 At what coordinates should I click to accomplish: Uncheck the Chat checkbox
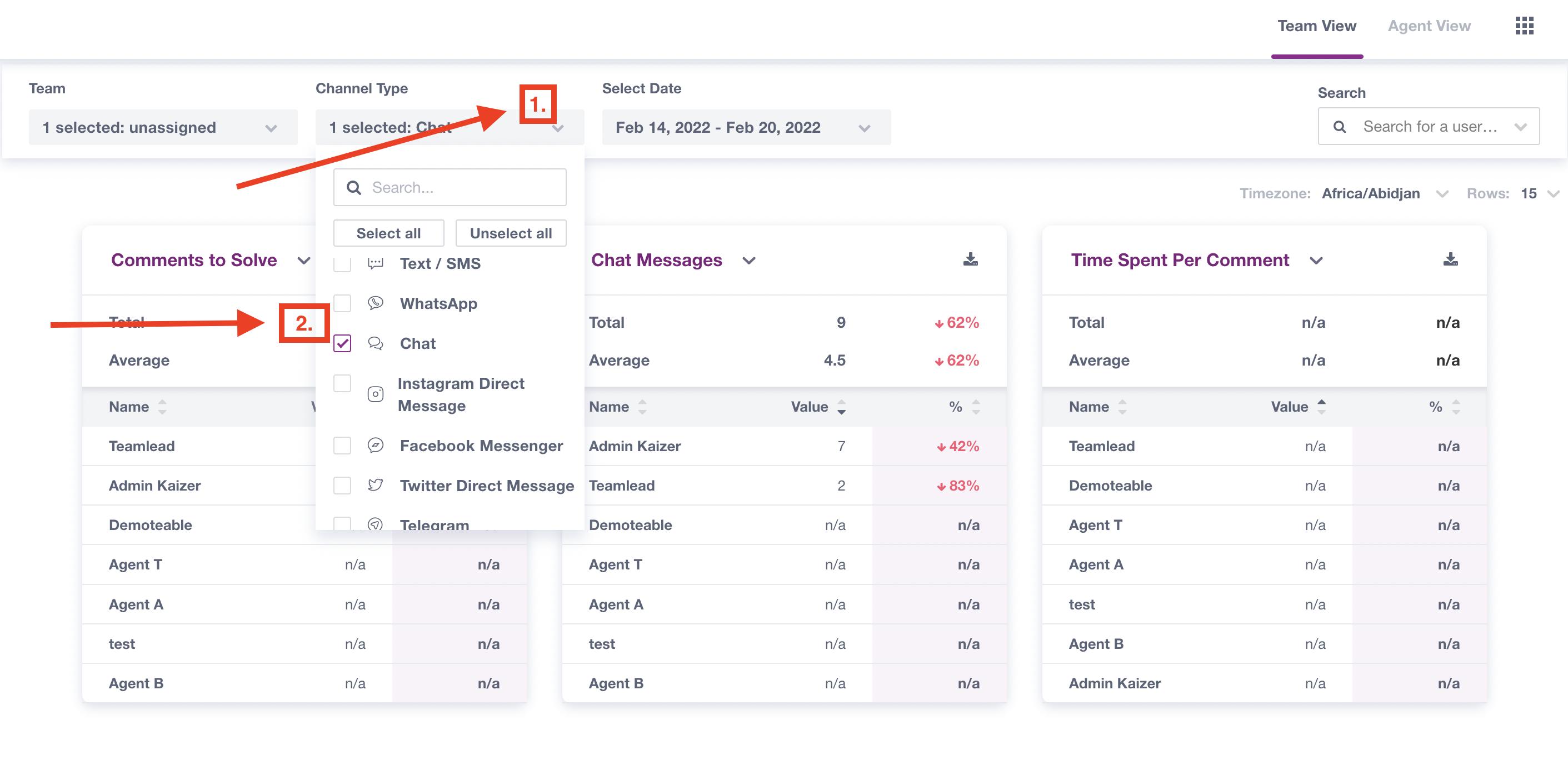342,343
